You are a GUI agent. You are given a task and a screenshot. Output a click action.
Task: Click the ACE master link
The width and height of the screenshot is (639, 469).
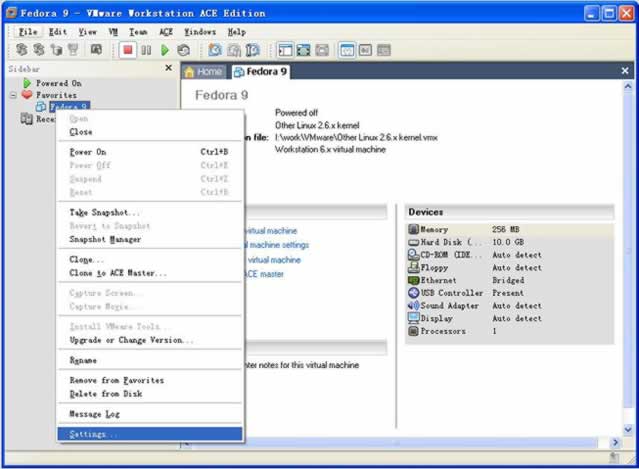point(264,274)
